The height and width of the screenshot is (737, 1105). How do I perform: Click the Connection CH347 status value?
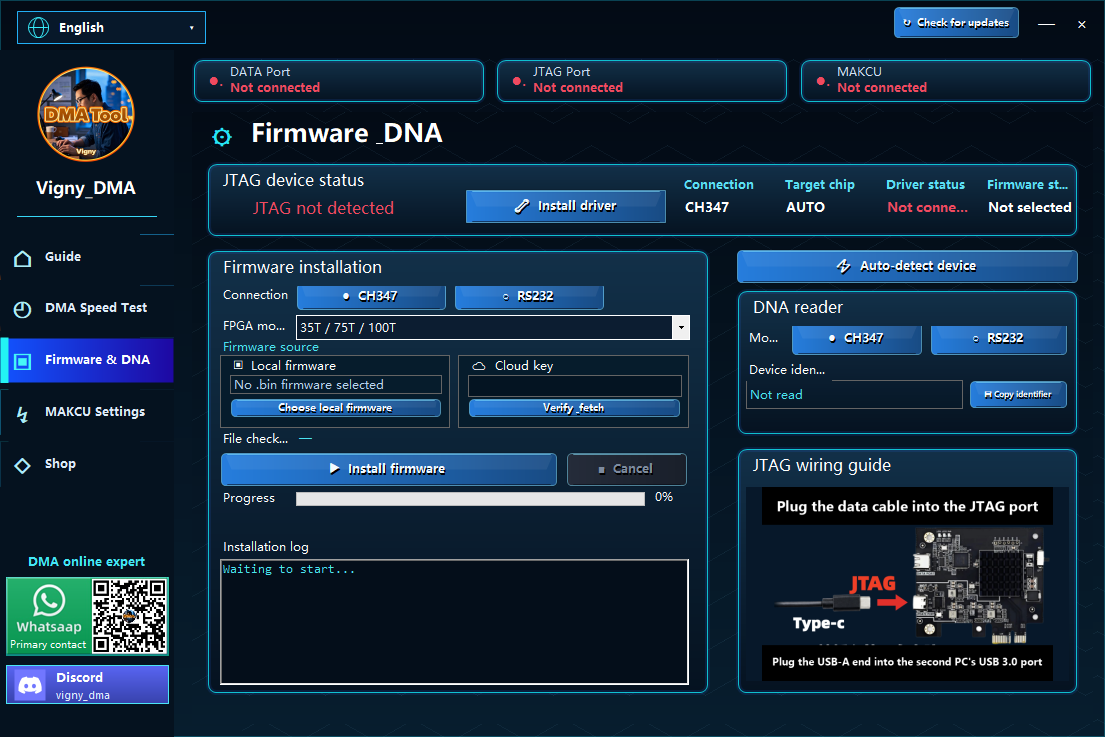(x=707, y=207)
